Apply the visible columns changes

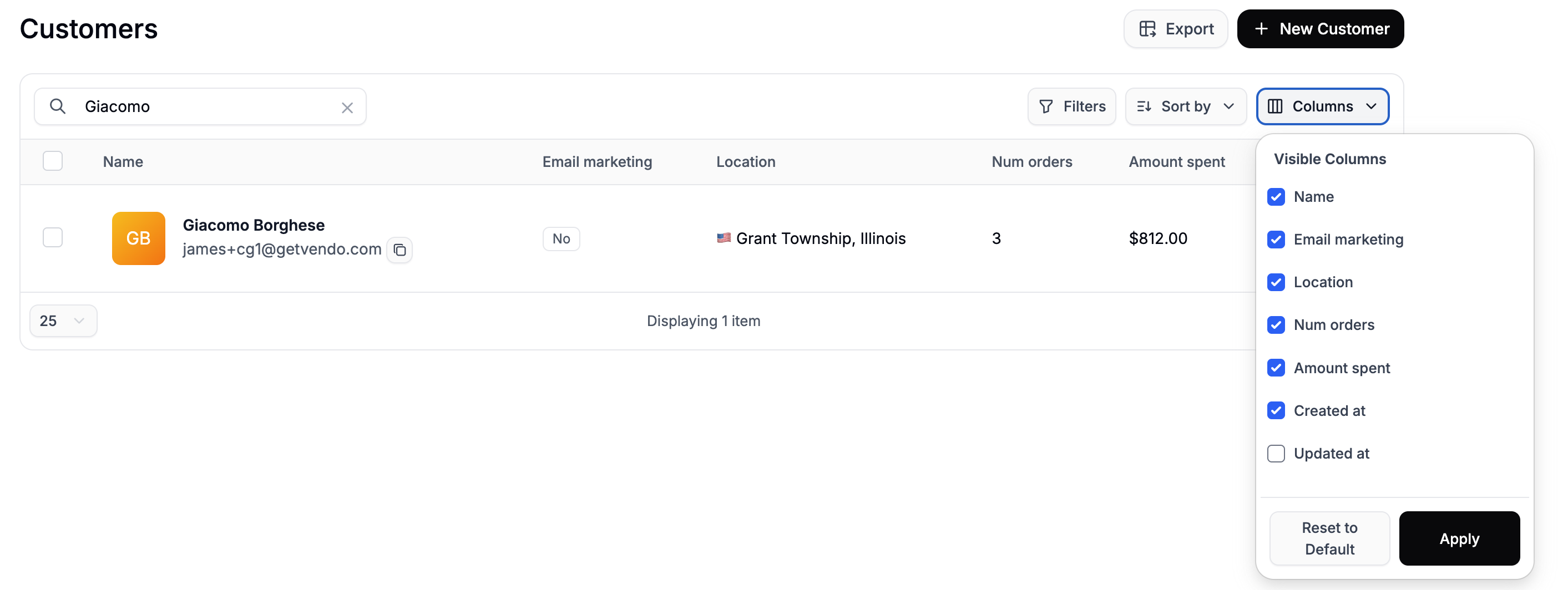[x=1460, y=538]
